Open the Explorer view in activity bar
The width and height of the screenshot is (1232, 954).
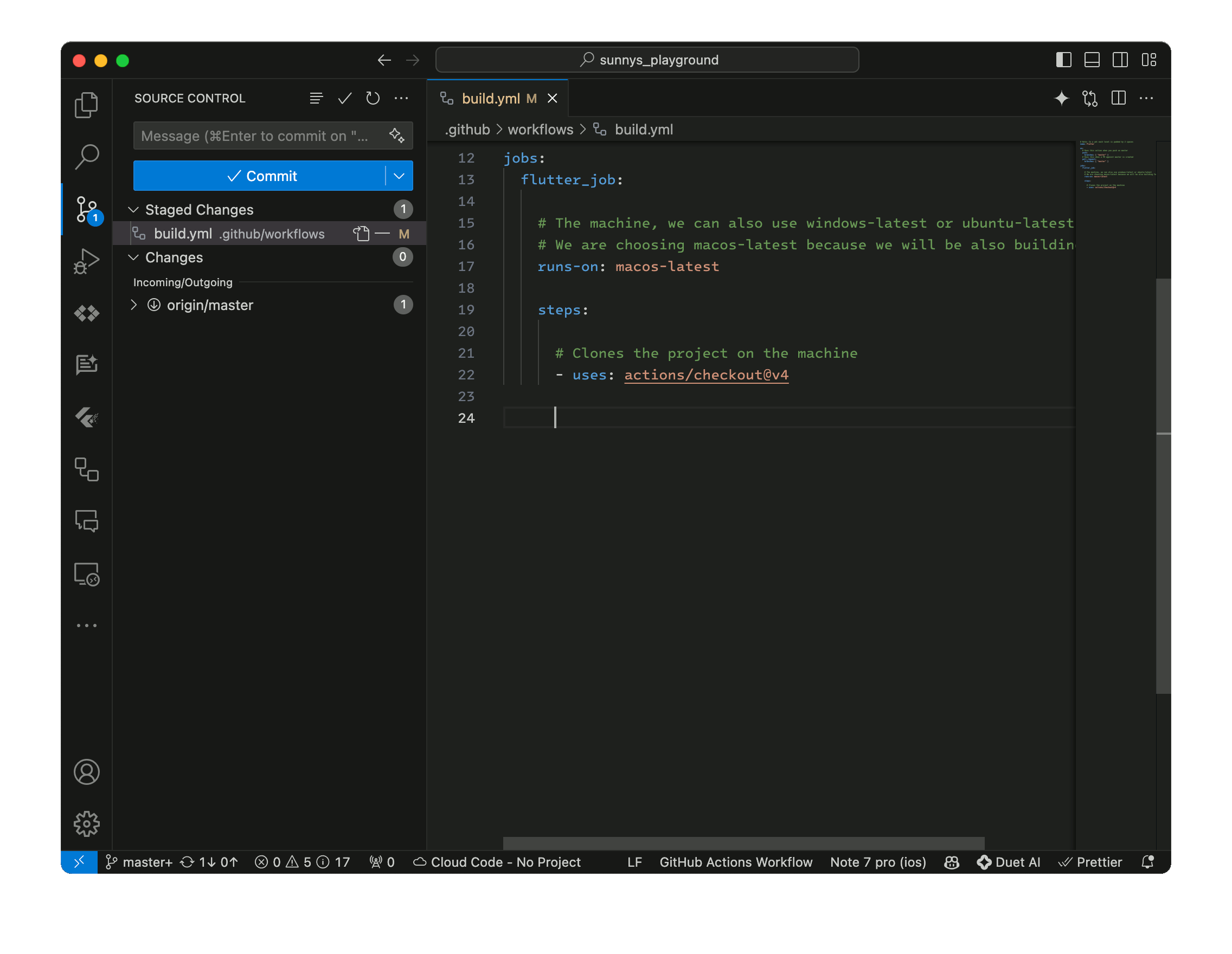click(x=86, y=105)
